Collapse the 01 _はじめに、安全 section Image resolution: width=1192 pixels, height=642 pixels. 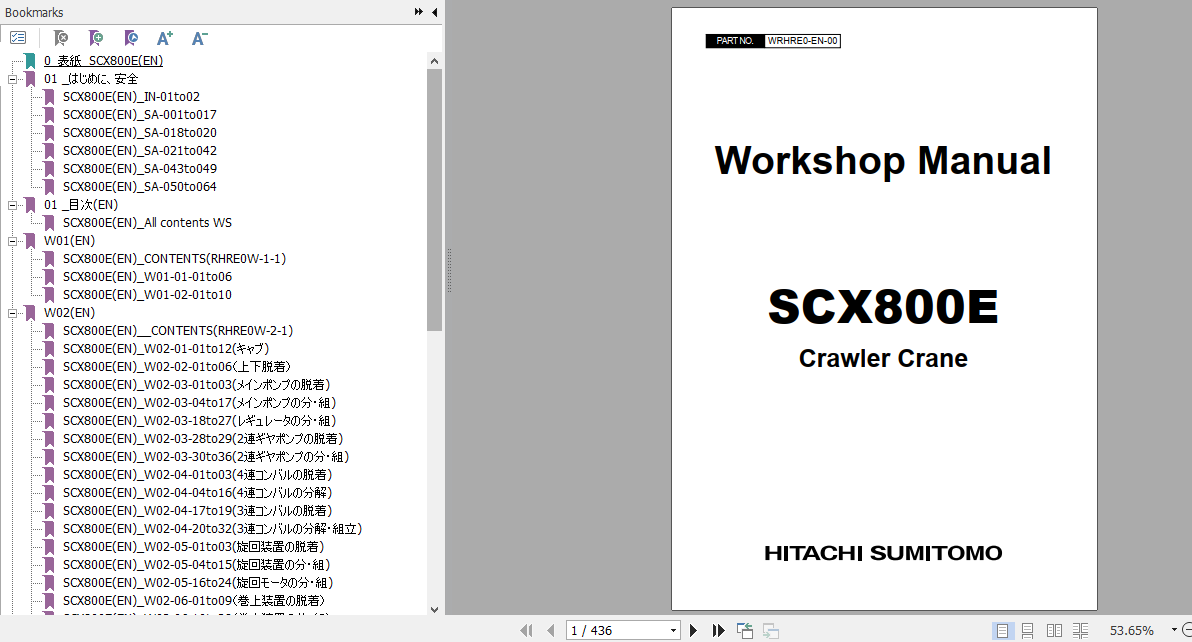tap(13, 78)
